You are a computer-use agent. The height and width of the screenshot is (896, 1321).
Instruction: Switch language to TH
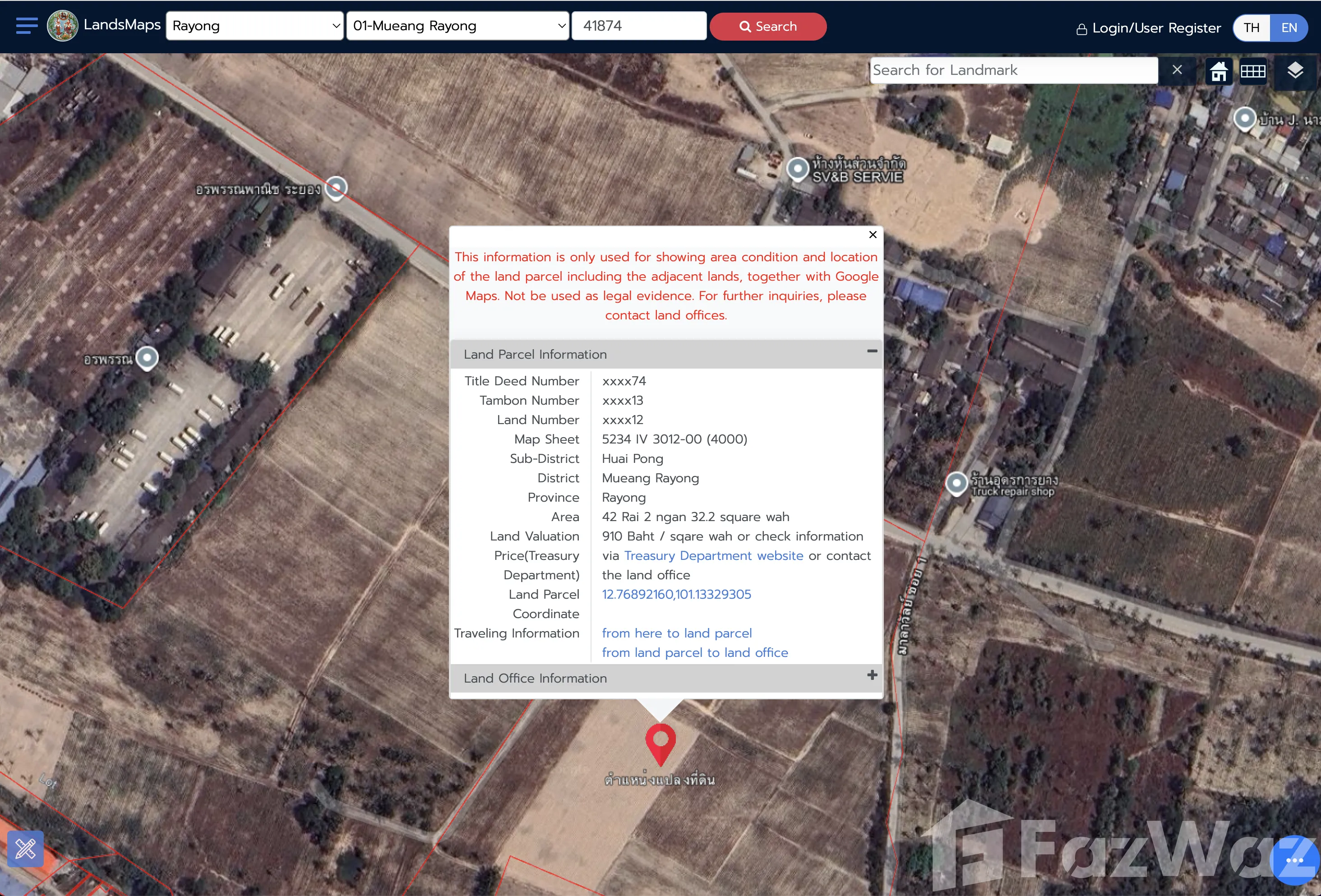coord(1252,27)
